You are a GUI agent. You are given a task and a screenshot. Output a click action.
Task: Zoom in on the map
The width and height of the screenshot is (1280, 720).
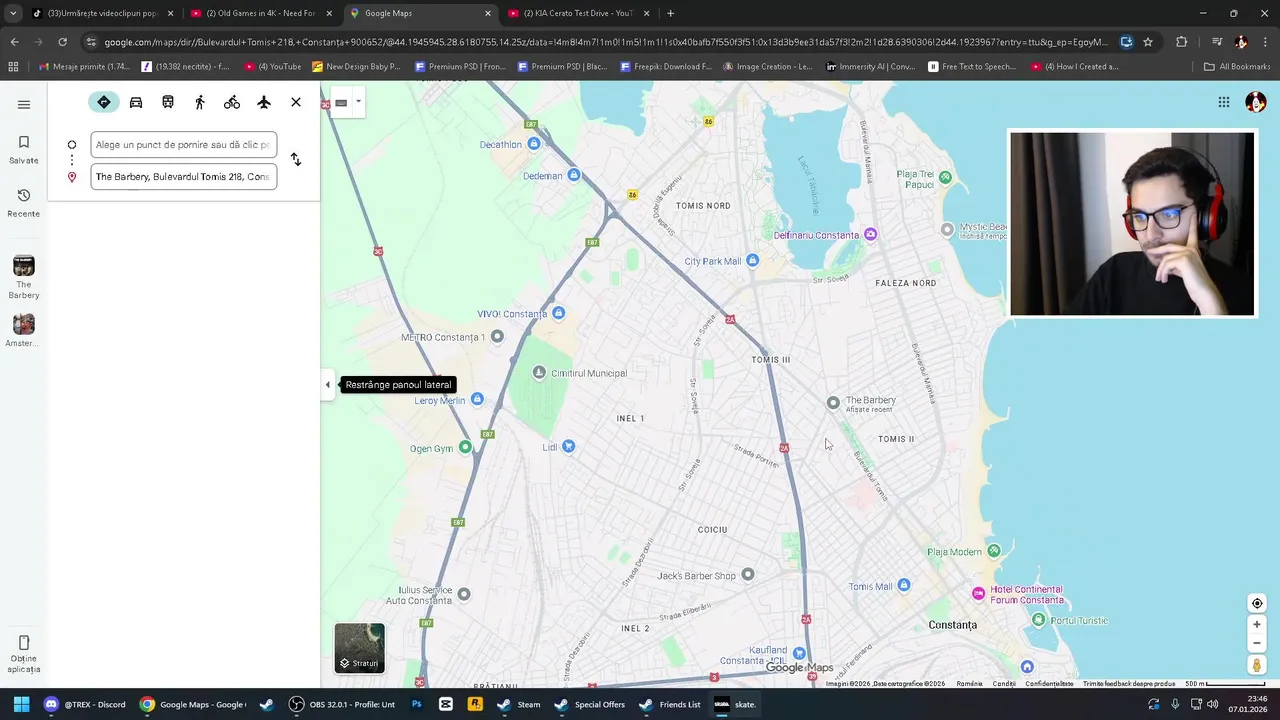[1257, 624]
